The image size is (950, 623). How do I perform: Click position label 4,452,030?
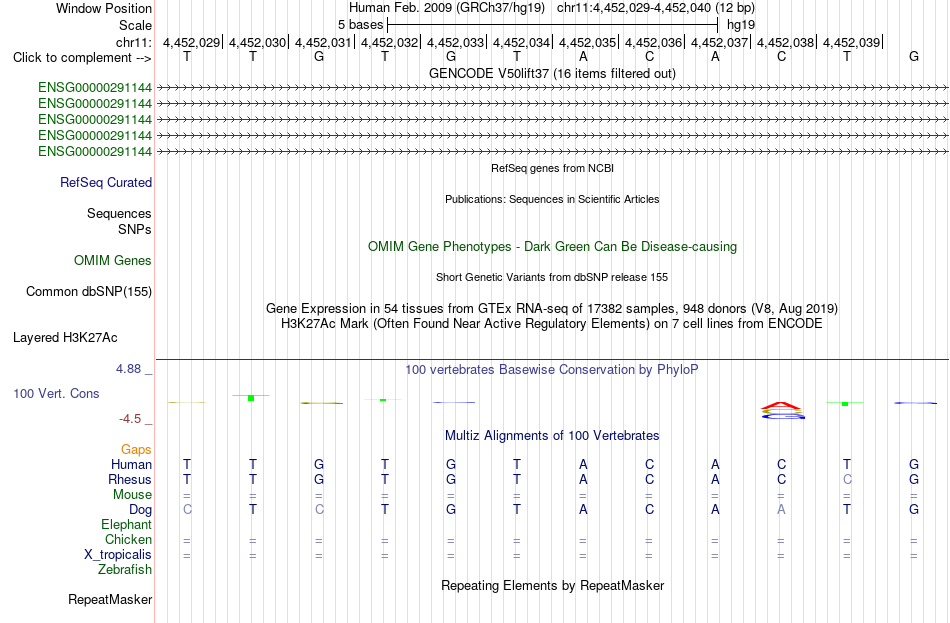257,42
